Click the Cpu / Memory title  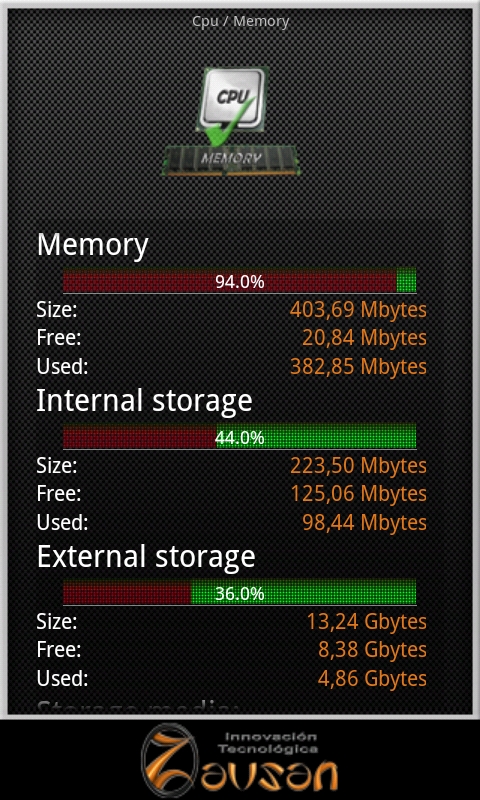coord(240,21)
